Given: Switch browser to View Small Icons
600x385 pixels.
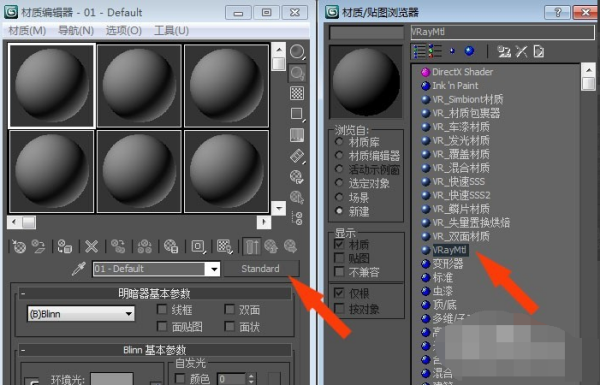Looking at the screenshot, I should 453,51.
